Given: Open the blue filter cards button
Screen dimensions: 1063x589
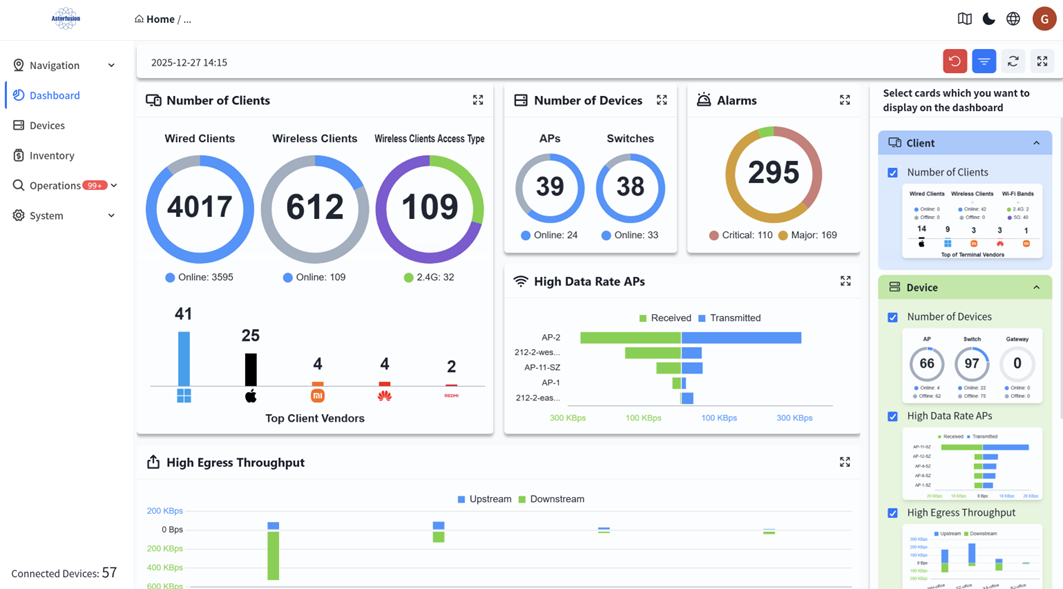Looking at the screenshot, I should click(x=984, y=61).
